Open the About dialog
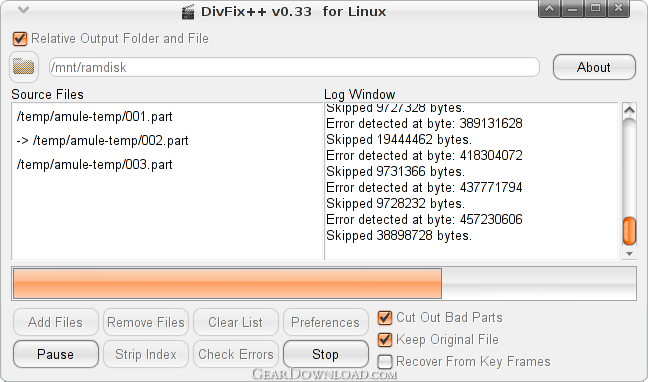This screenshot has width=648, height=382. point(594,67)
